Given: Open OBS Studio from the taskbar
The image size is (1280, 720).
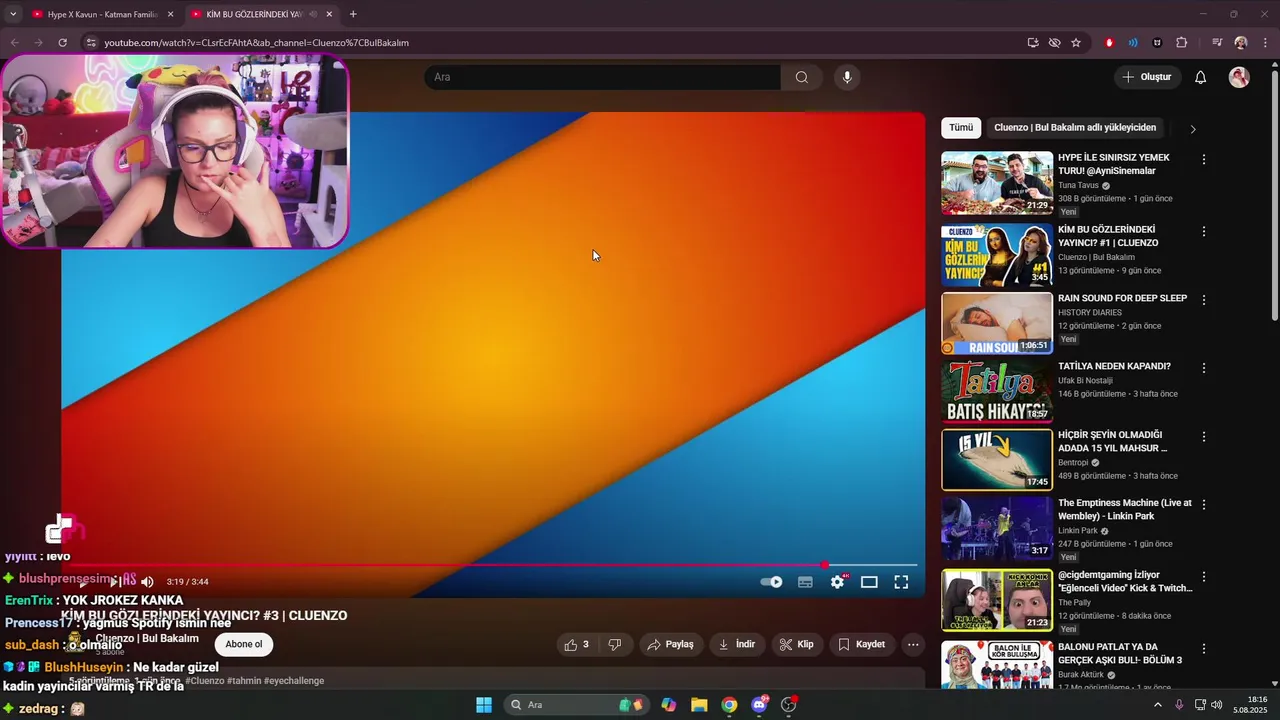Looking at the screenshot, I should (x=789, y=705).
